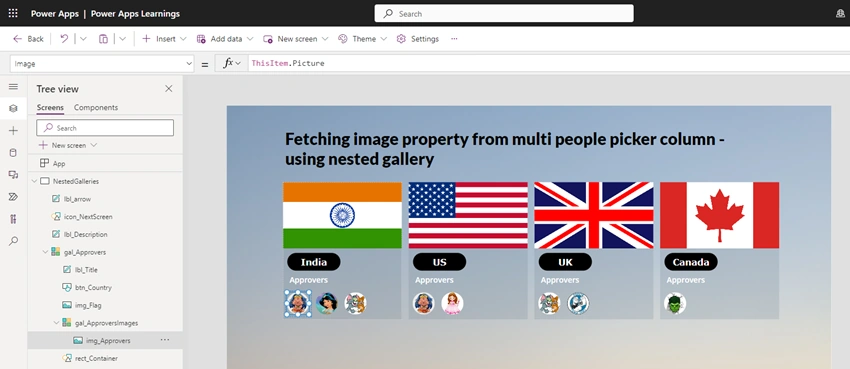Open the Variables tools icon in sidebar
Image resolution: width=850 pixels, height=369 pixels.
tap(14, 219)
